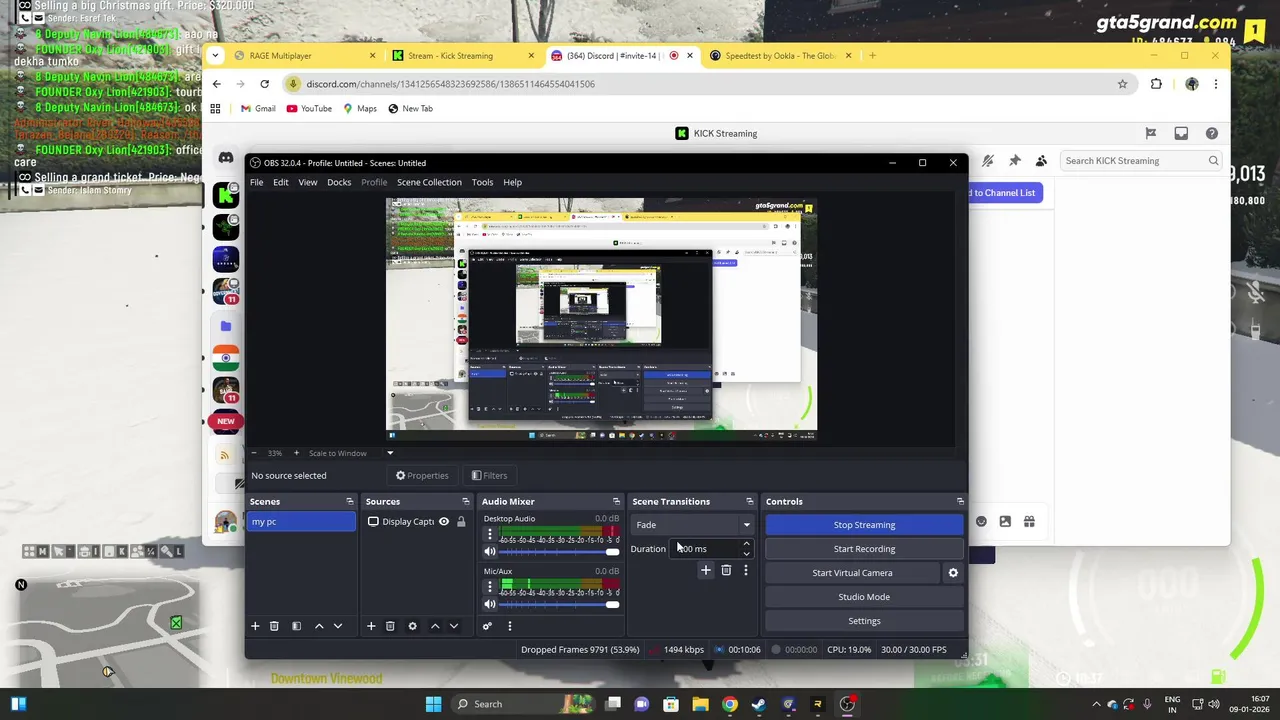Undock the Sources panel
1280x720 pixels.
[466, 501]
